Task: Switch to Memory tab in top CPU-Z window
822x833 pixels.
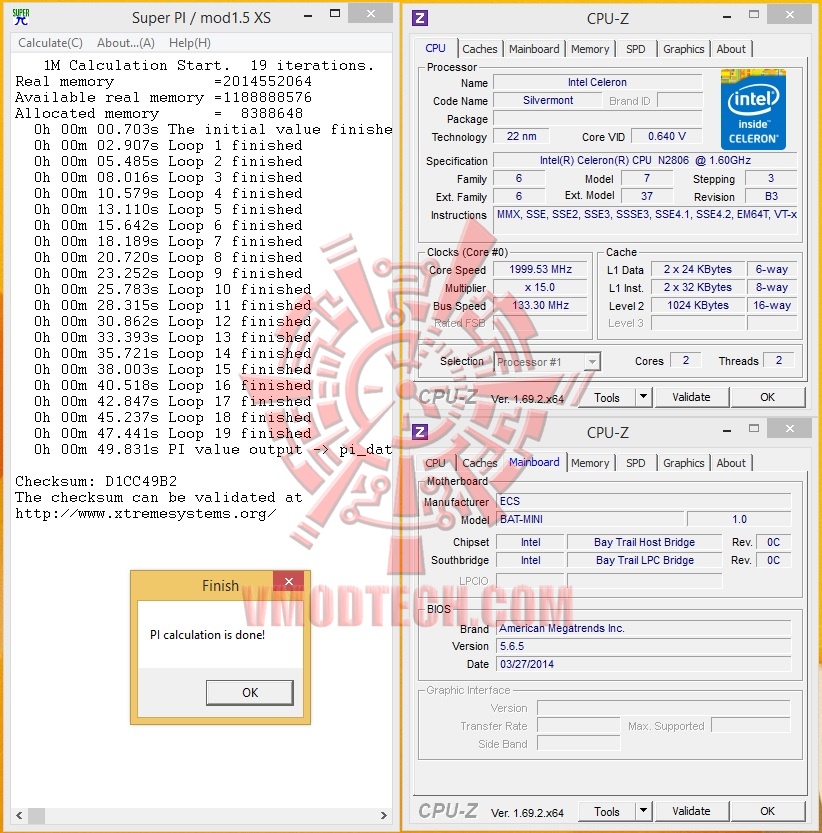Action: (590, 49)
